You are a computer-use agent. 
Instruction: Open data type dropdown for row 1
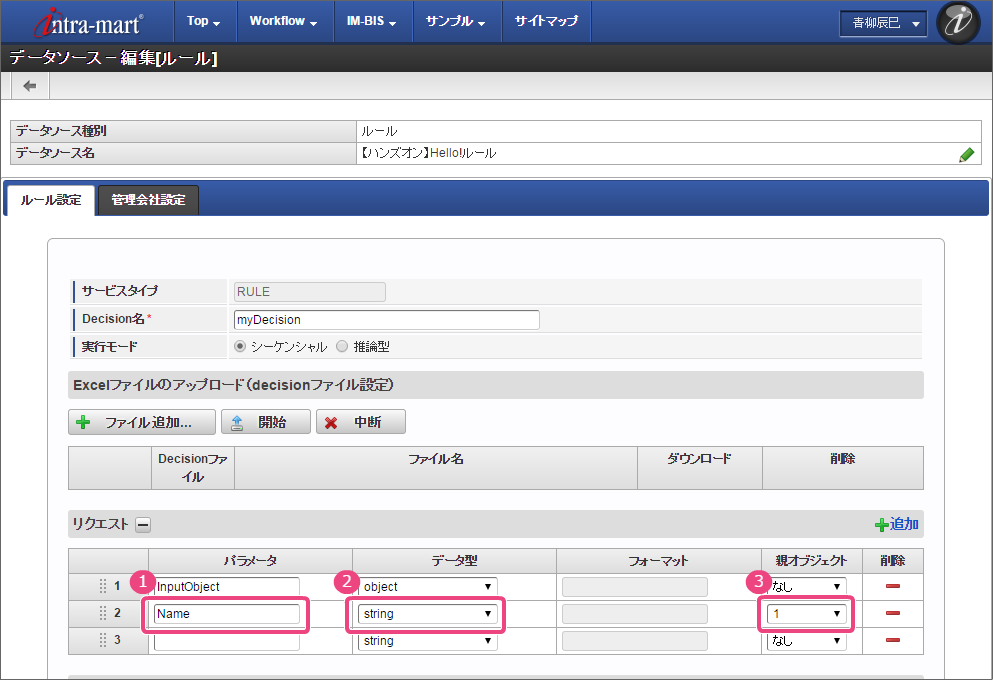tap(427, 586)
